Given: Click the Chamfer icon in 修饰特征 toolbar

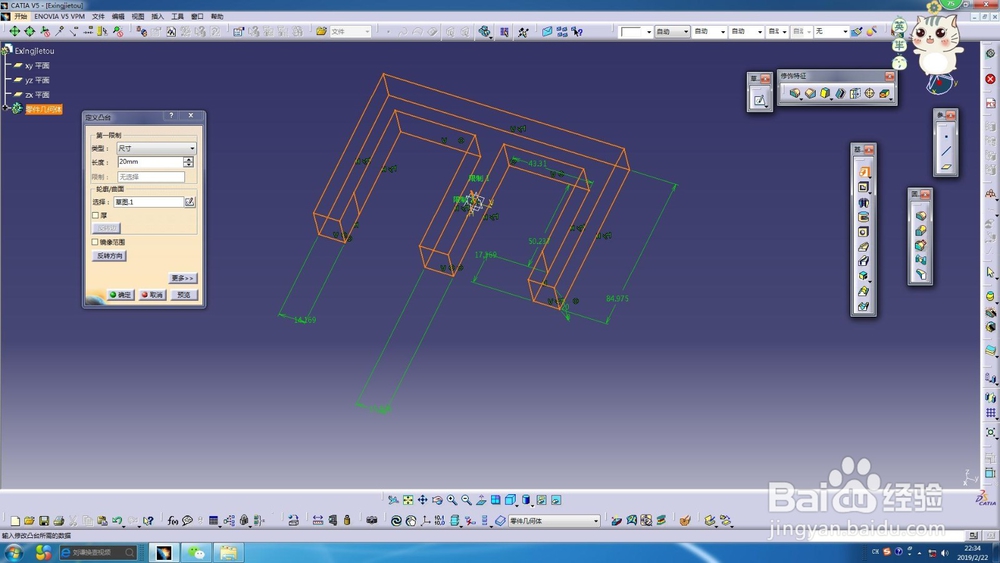Looking at the screenshot, I should (810, 94).
